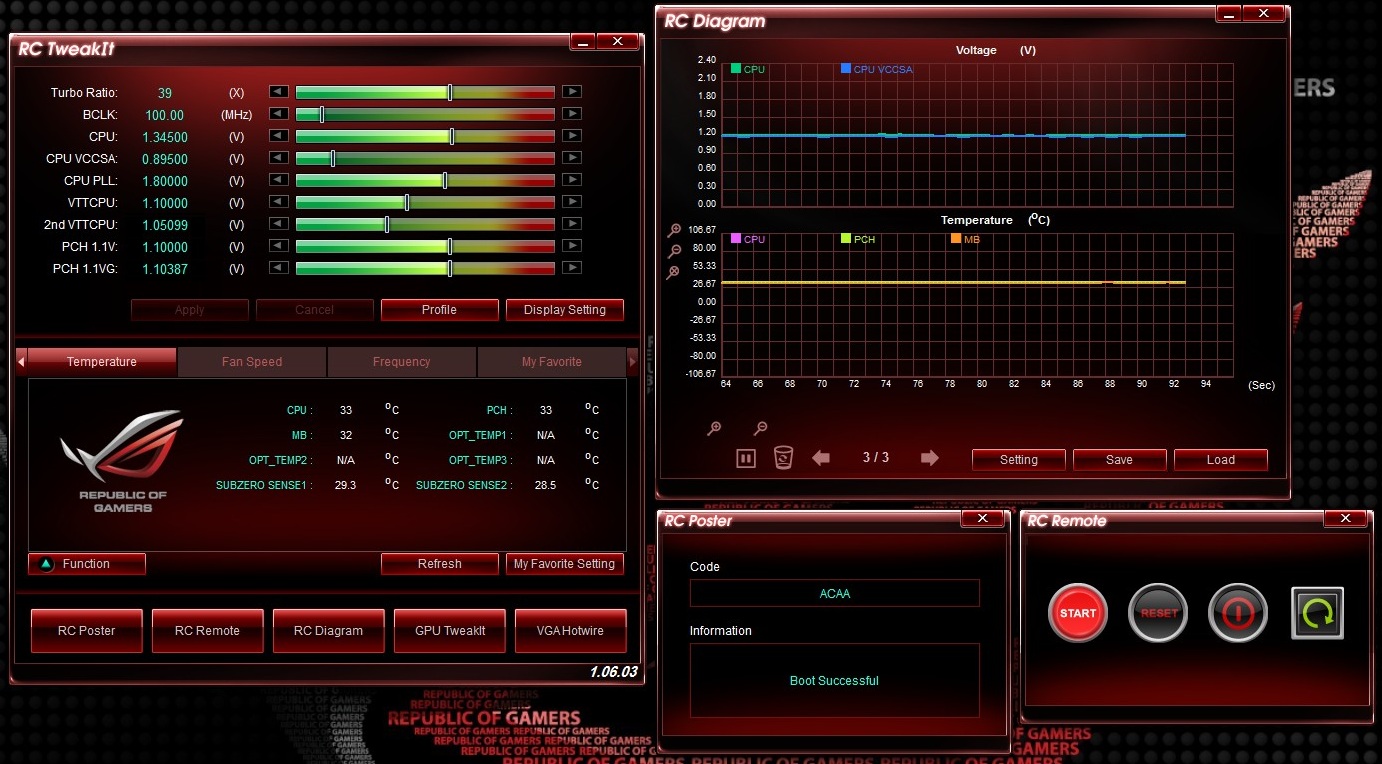
Task: Click the green reboot arrow icon in RC Remote
Action: [x=1317, y=613]
